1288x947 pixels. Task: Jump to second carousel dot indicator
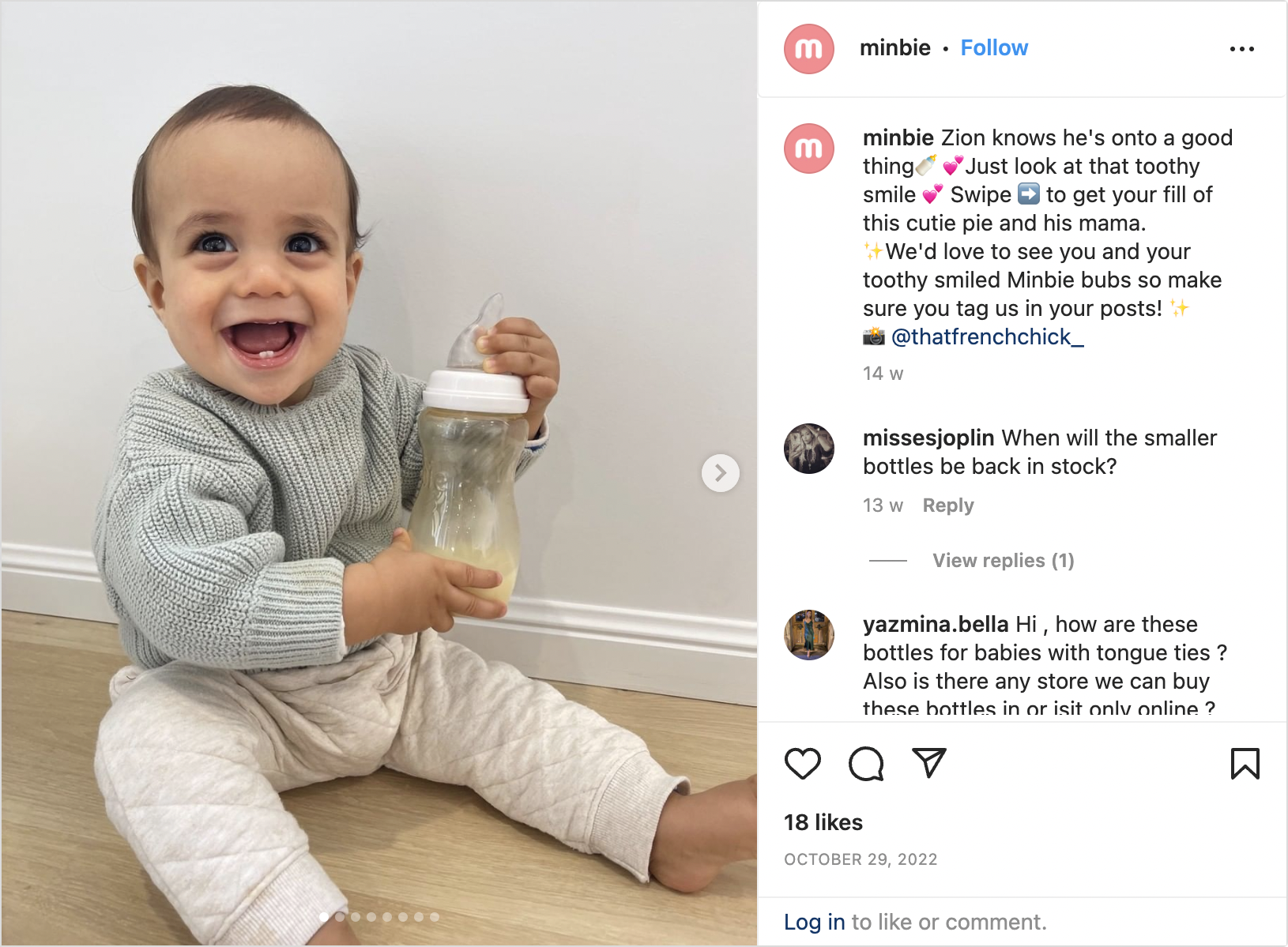[340, 917]
